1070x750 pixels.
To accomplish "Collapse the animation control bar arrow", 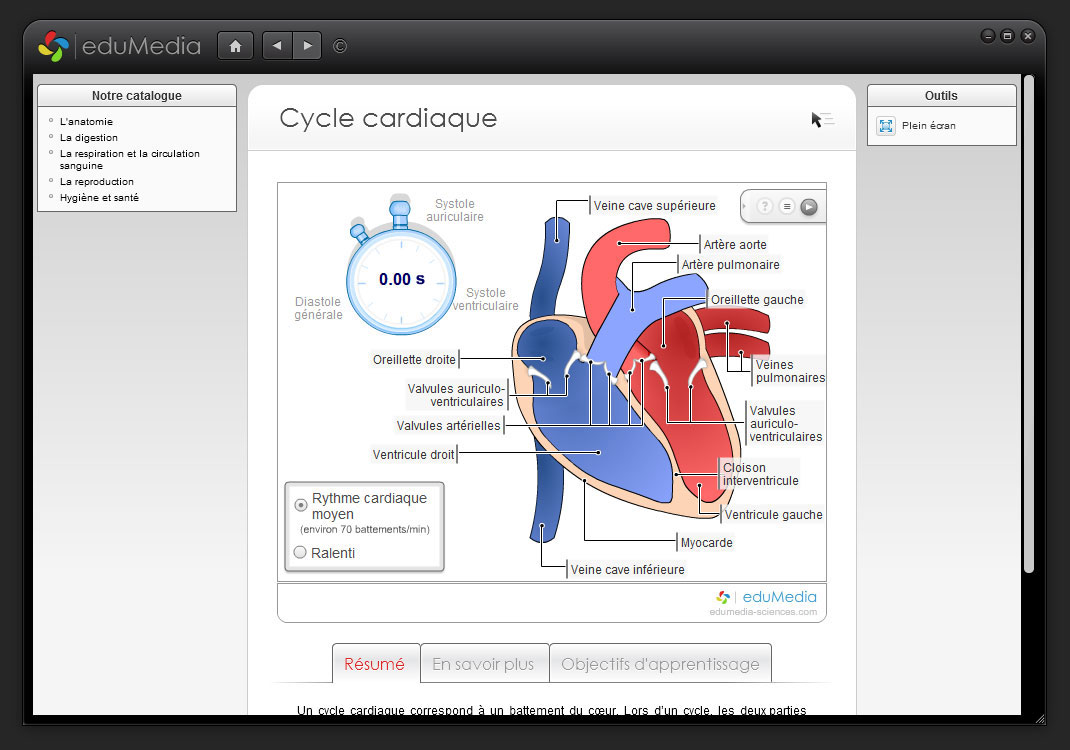I will pos(746,207).
